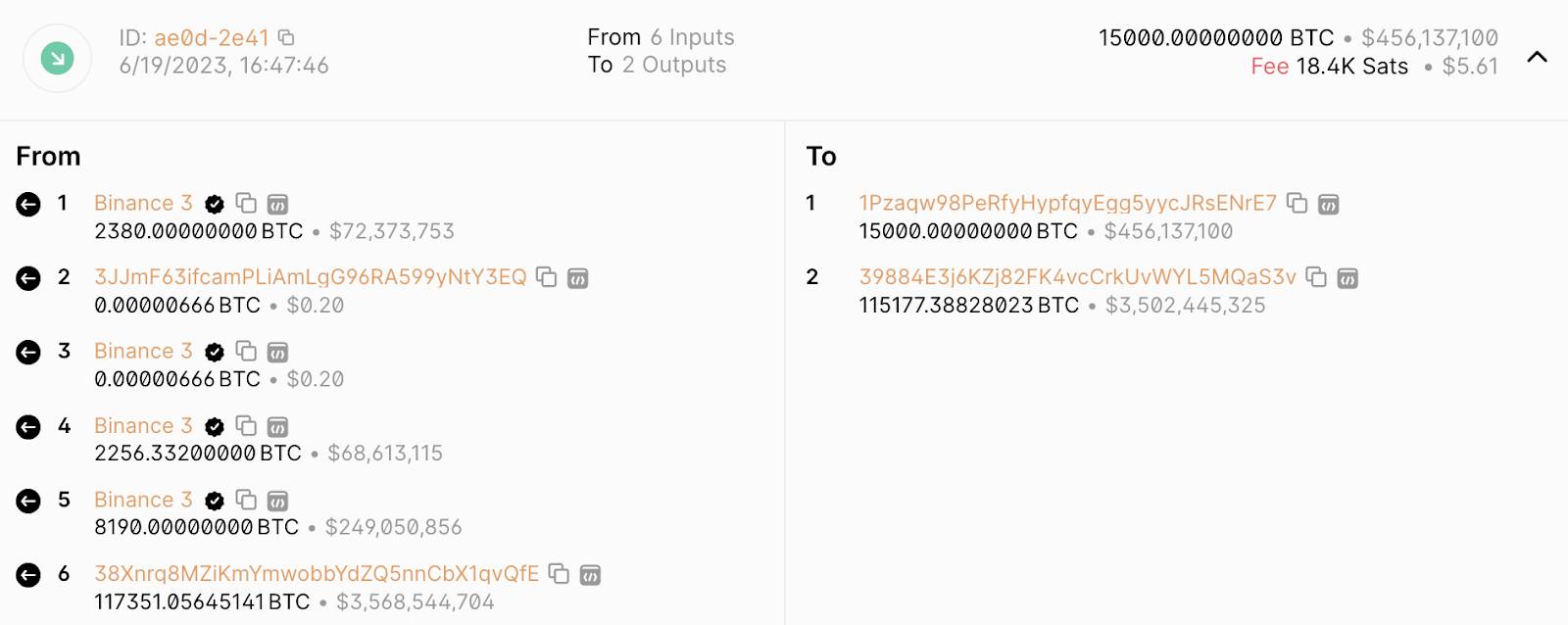Copy the 3JJmF63ifcam input address

click(547, 277)
